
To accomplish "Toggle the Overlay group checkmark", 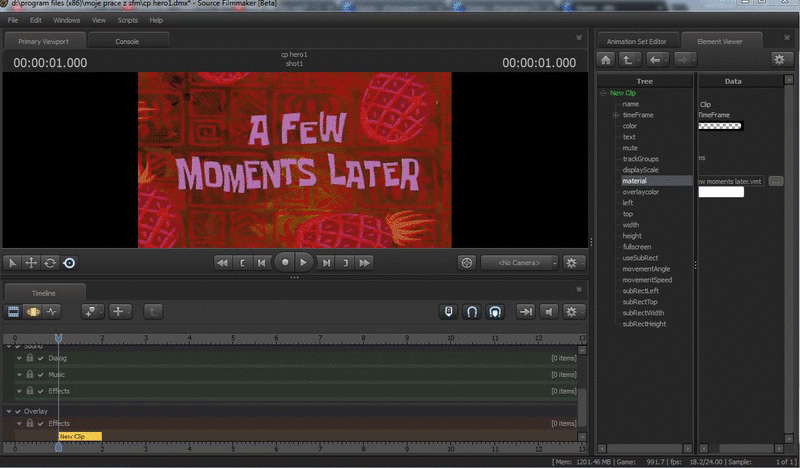I will [x=18, y=411].
